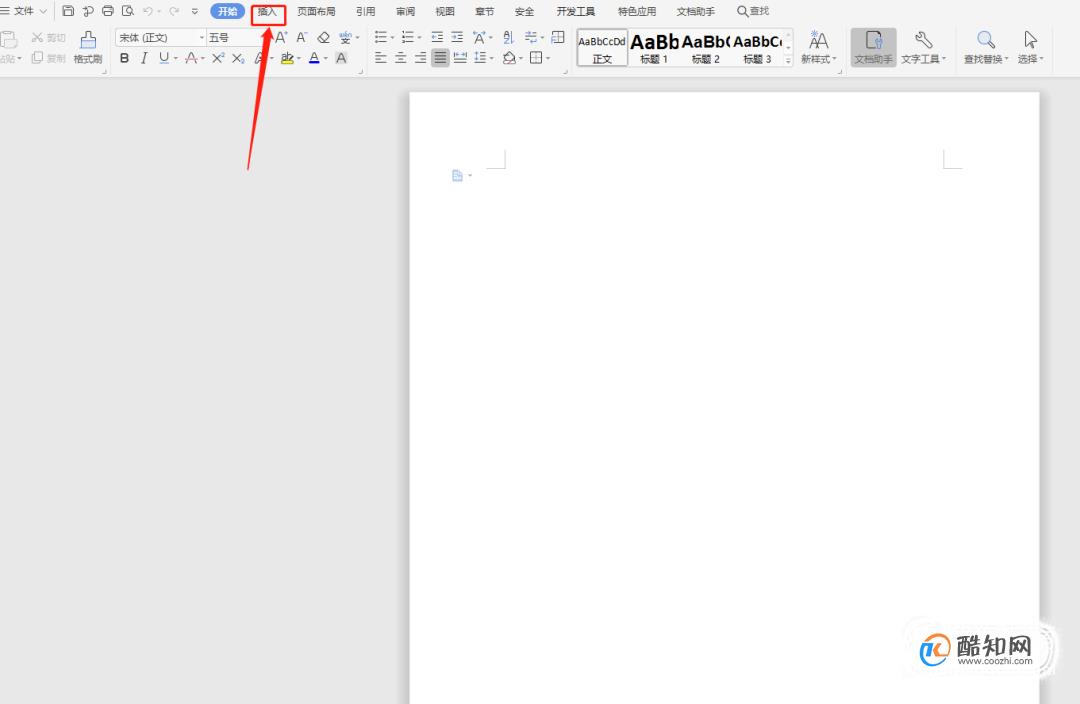Click the Sort (A-Z) icon

click(x=508, y=37)
